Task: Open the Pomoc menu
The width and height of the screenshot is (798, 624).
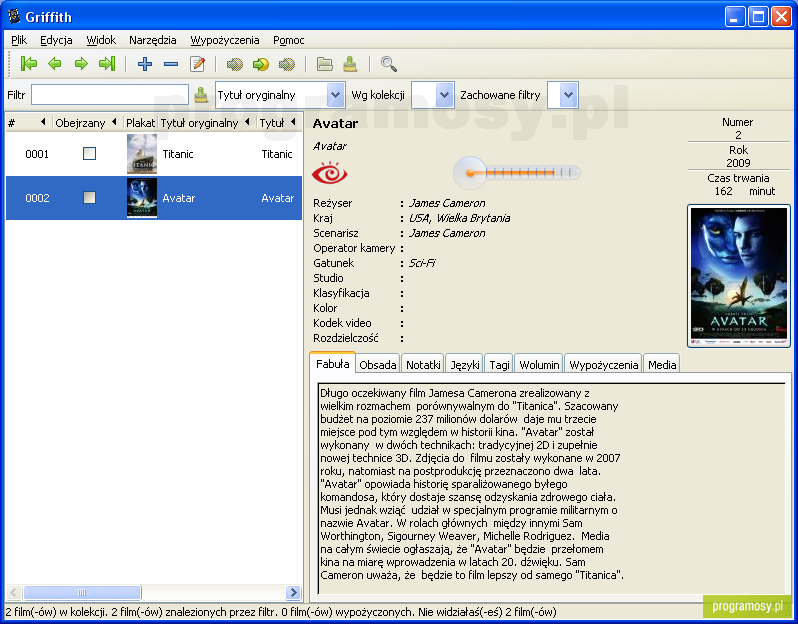Action: (289, 40)
